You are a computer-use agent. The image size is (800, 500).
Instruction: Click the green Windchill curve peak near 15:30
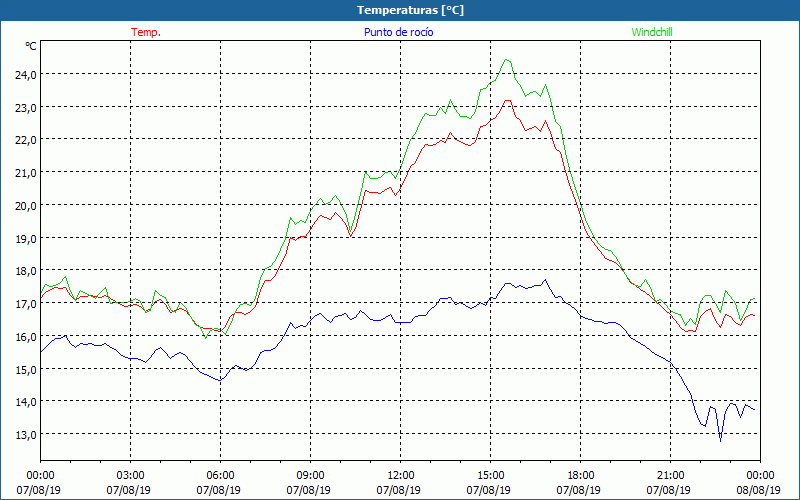click(x=506, y=60)
